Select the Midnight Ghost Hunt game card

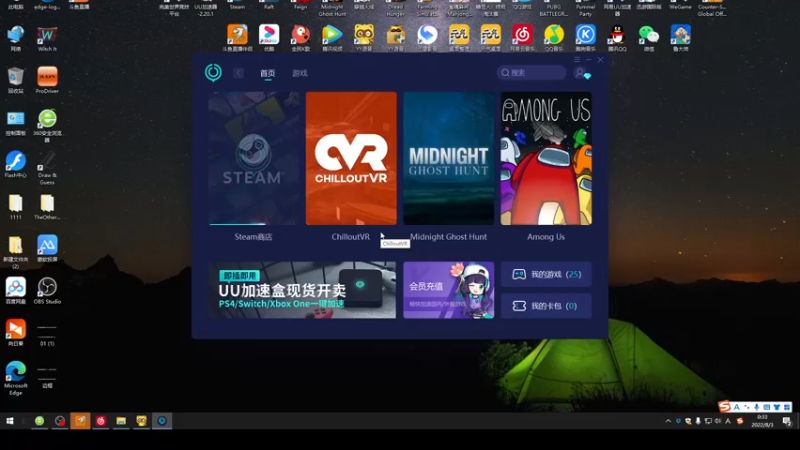(x=448, y=158)
